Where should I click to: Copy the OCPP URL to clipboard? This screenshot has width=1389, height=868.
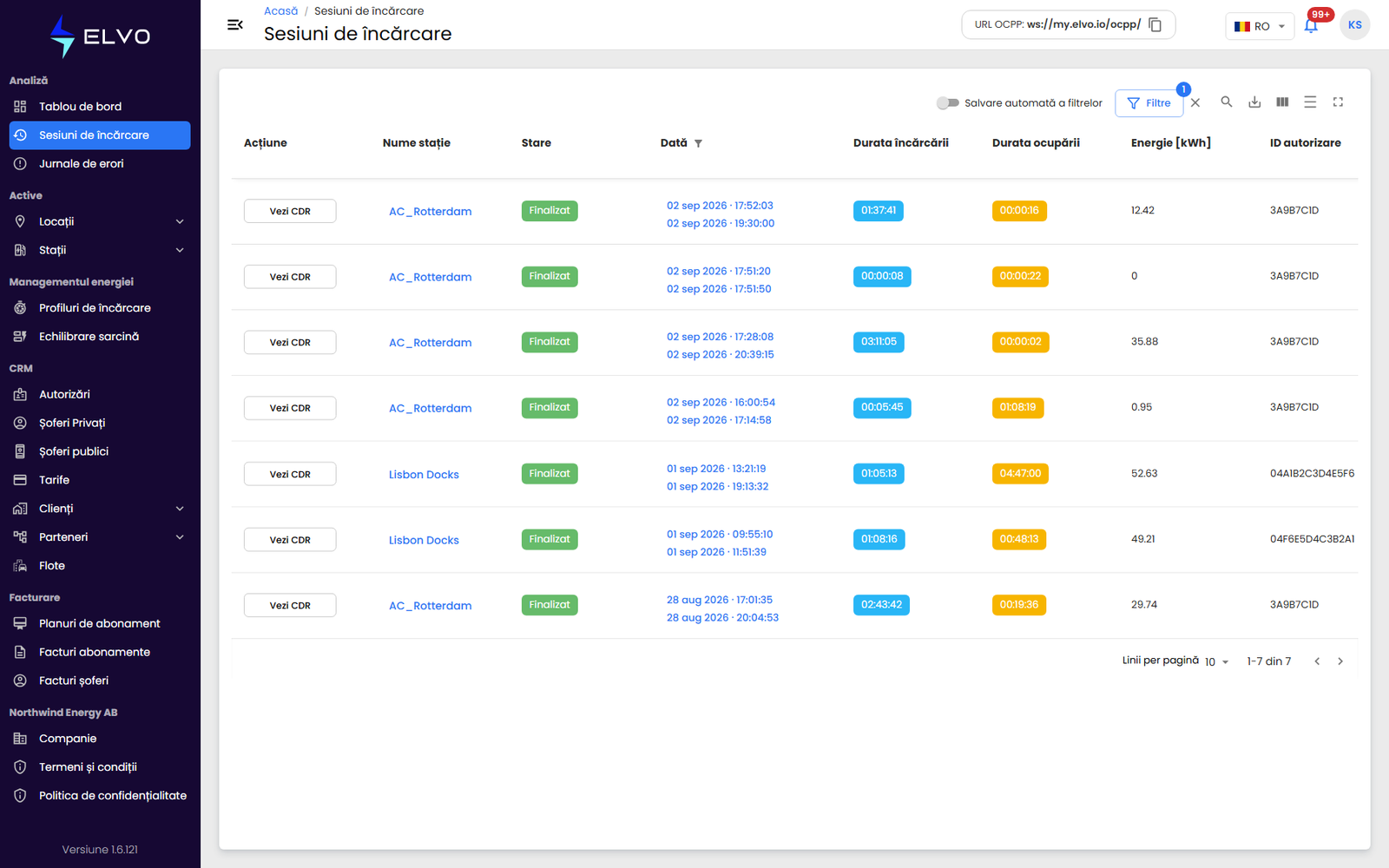[x=1155, y=24]
